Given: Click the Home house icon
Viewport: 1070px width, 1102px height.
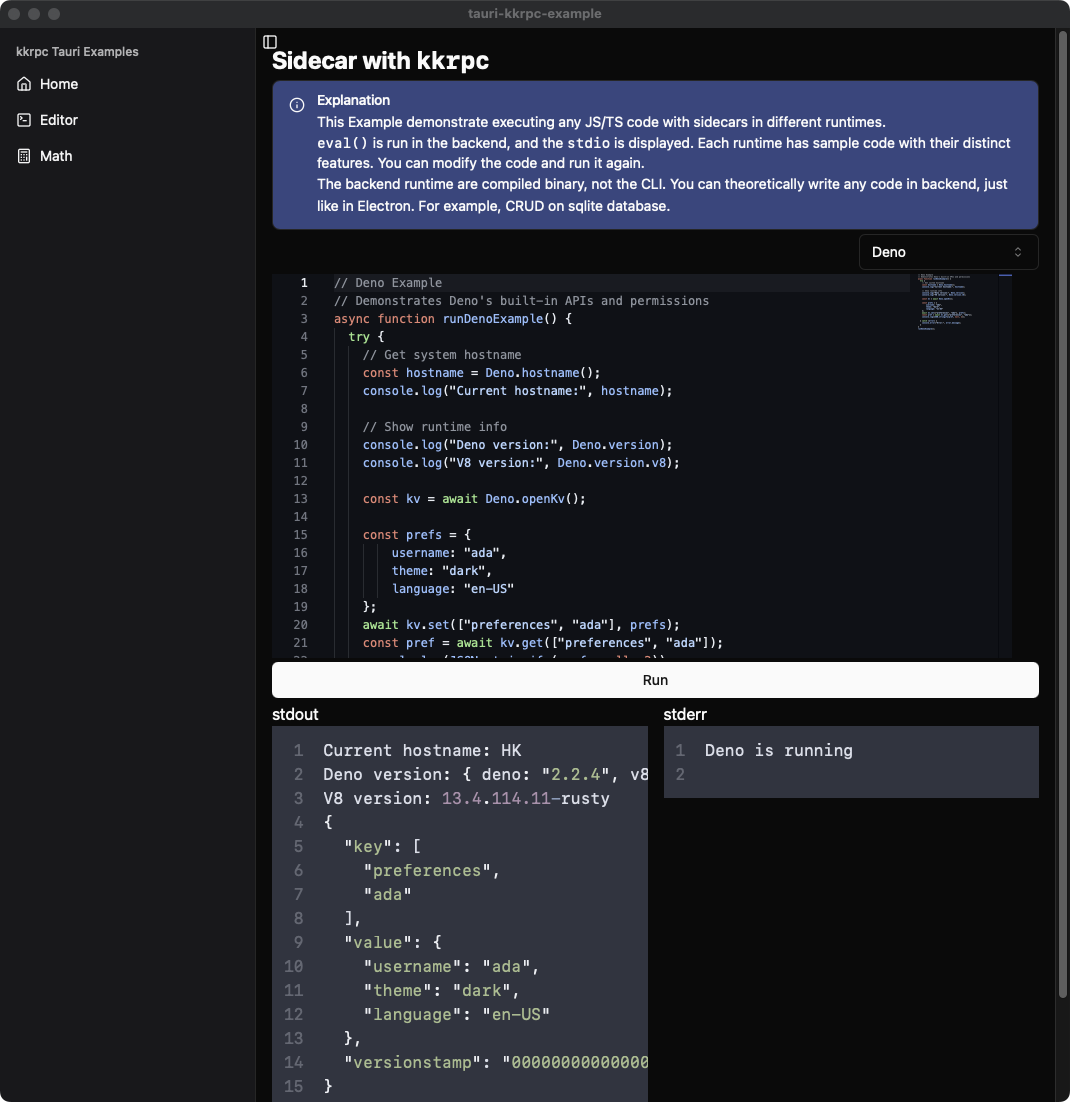Looking at the screenshot, I should tap(24, 84).
